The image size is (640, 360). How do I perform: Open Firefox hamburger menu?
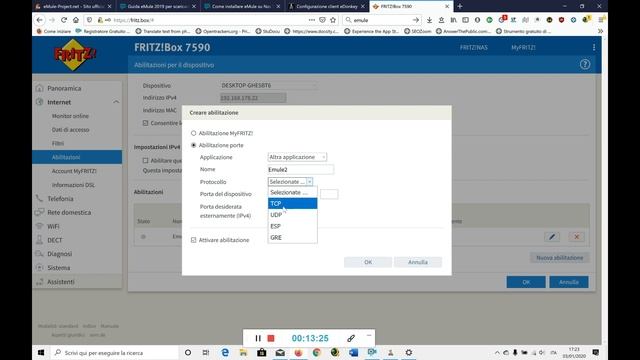(601, 20)
